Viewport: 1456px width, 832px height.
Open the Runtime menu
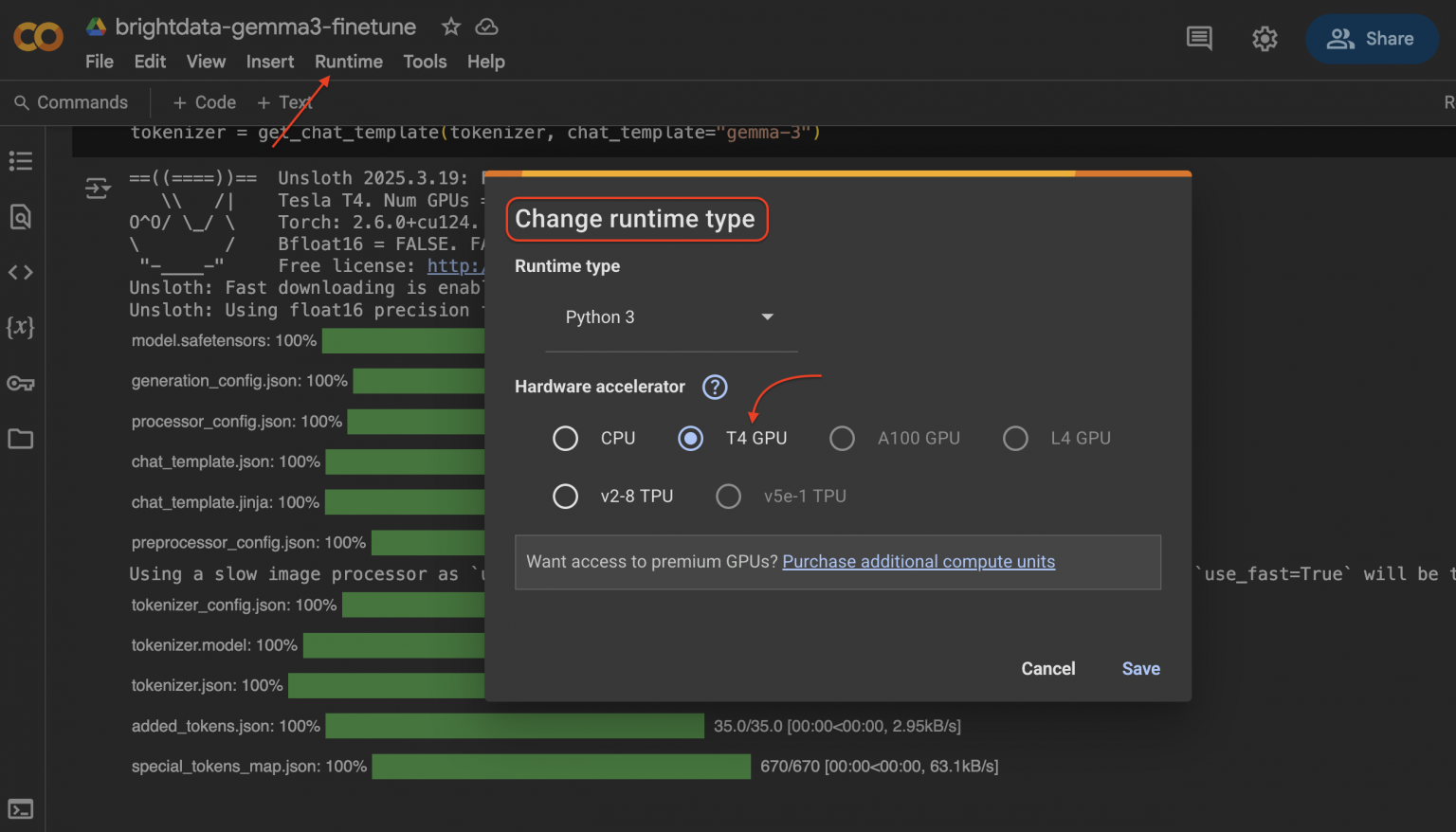(348, 61)
